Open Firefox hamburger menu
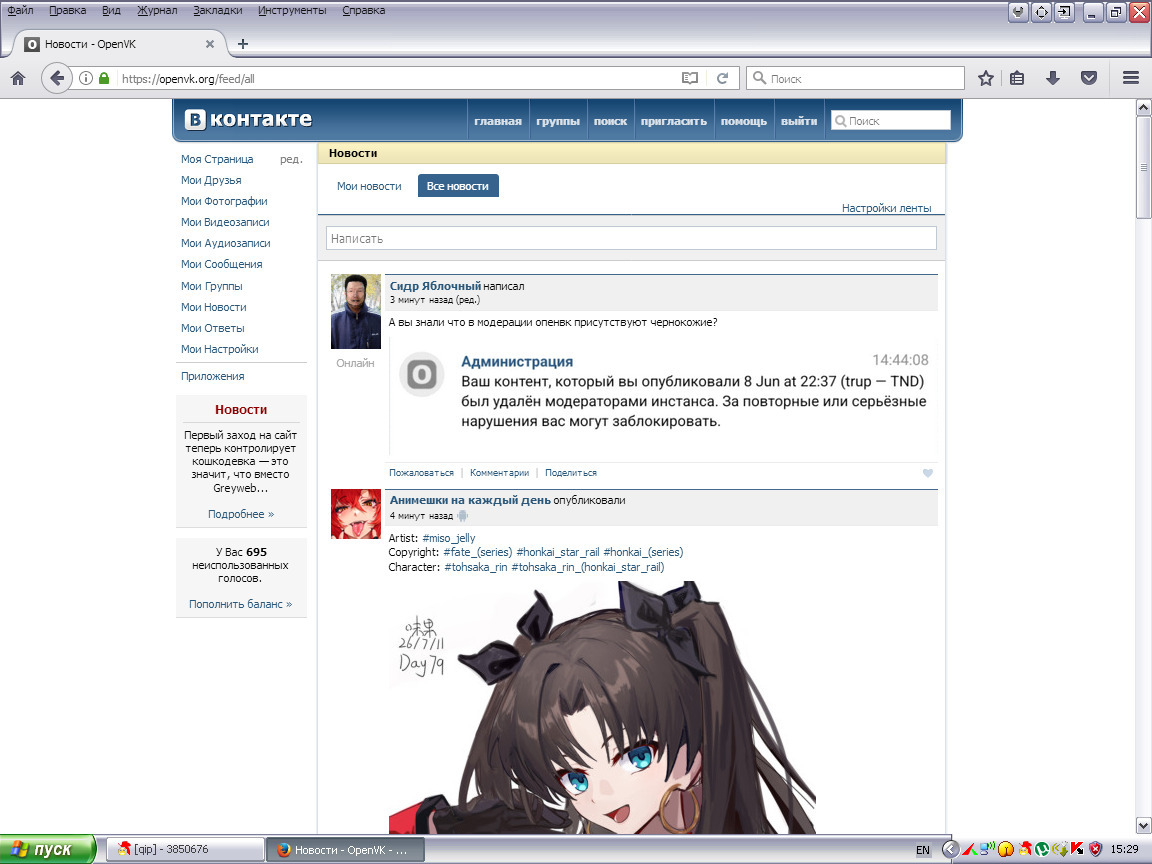1152x864 pixels. click(x=1131, y=78)
